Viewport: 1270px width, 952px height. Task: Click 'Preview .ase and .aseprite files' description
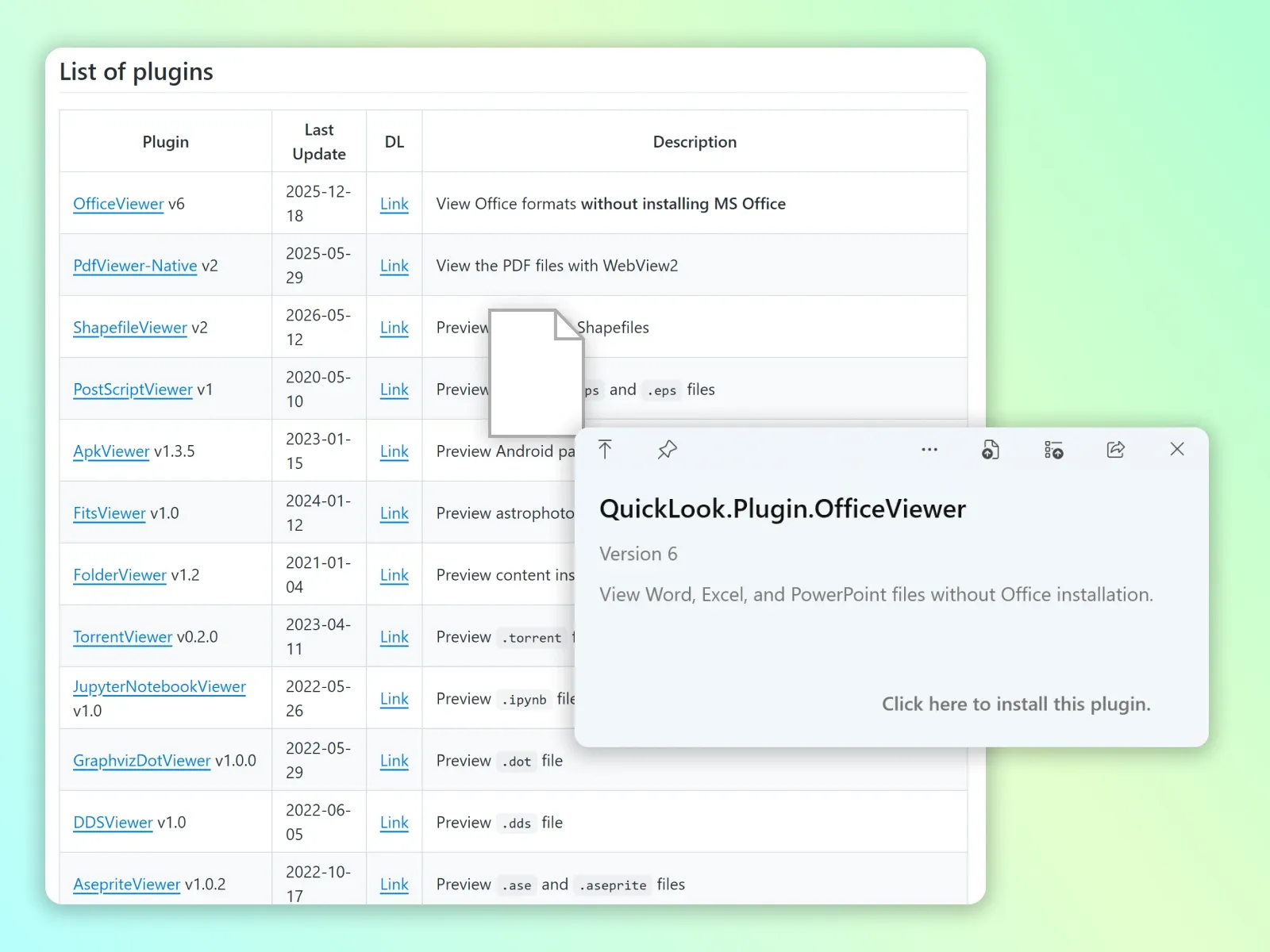[560, 885]
